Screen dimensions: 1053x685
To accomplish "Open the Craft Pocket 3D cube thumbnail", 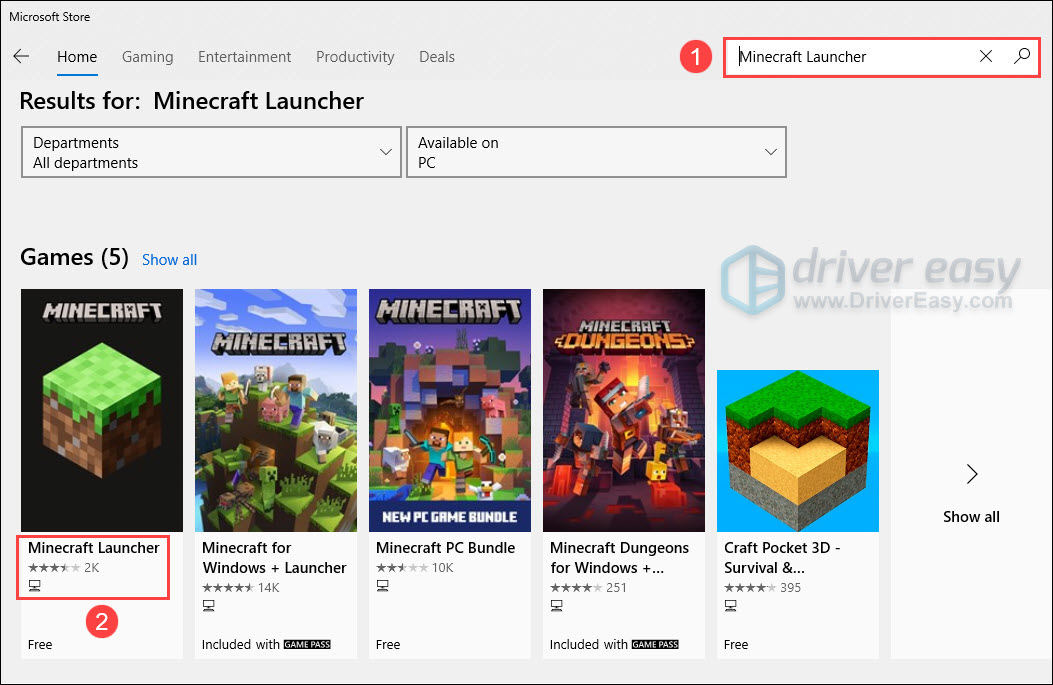I will coord(798,451).
